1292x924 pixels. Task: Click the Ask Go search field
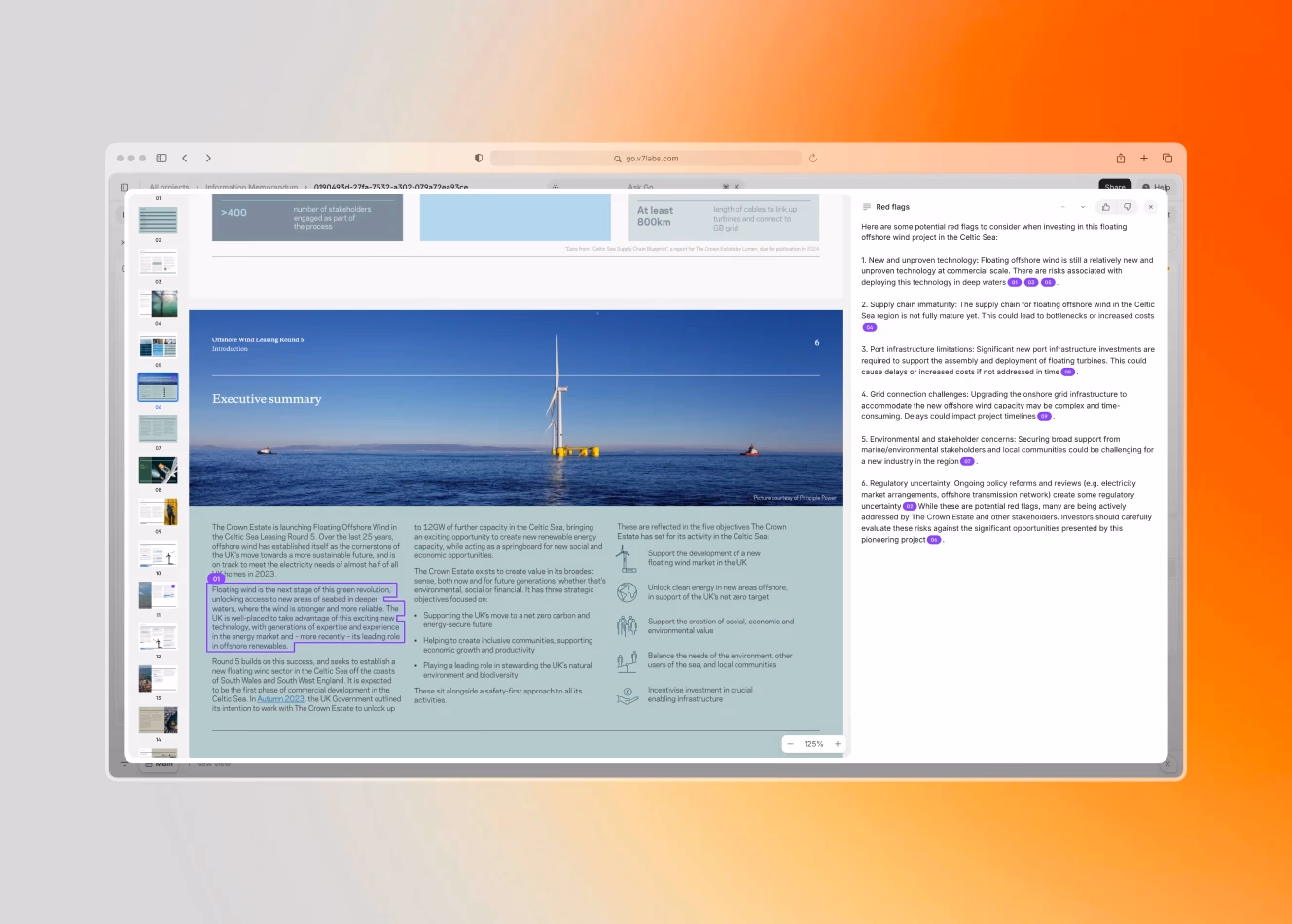[646, 186]
